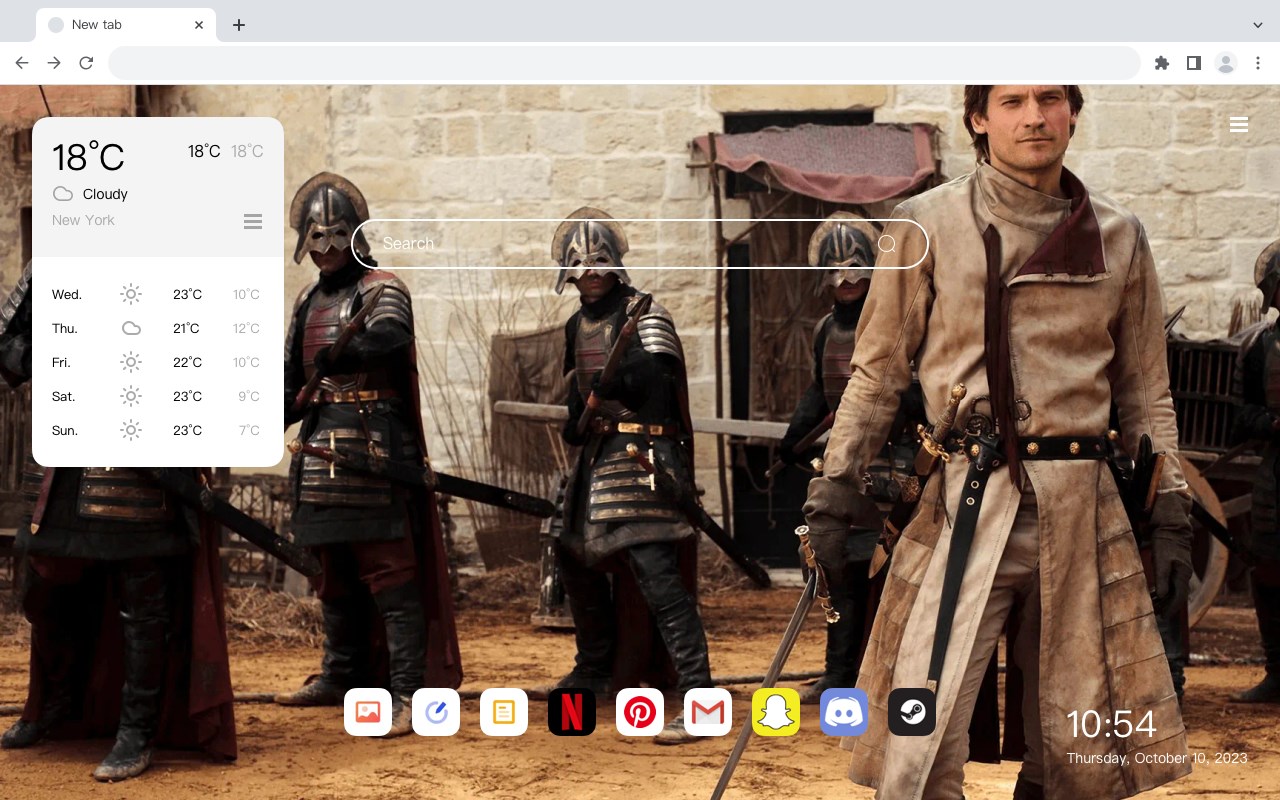Screen dimensions: 1280x800
Task: Click the large 18°C current temperature
Action: tap(88, 157)
